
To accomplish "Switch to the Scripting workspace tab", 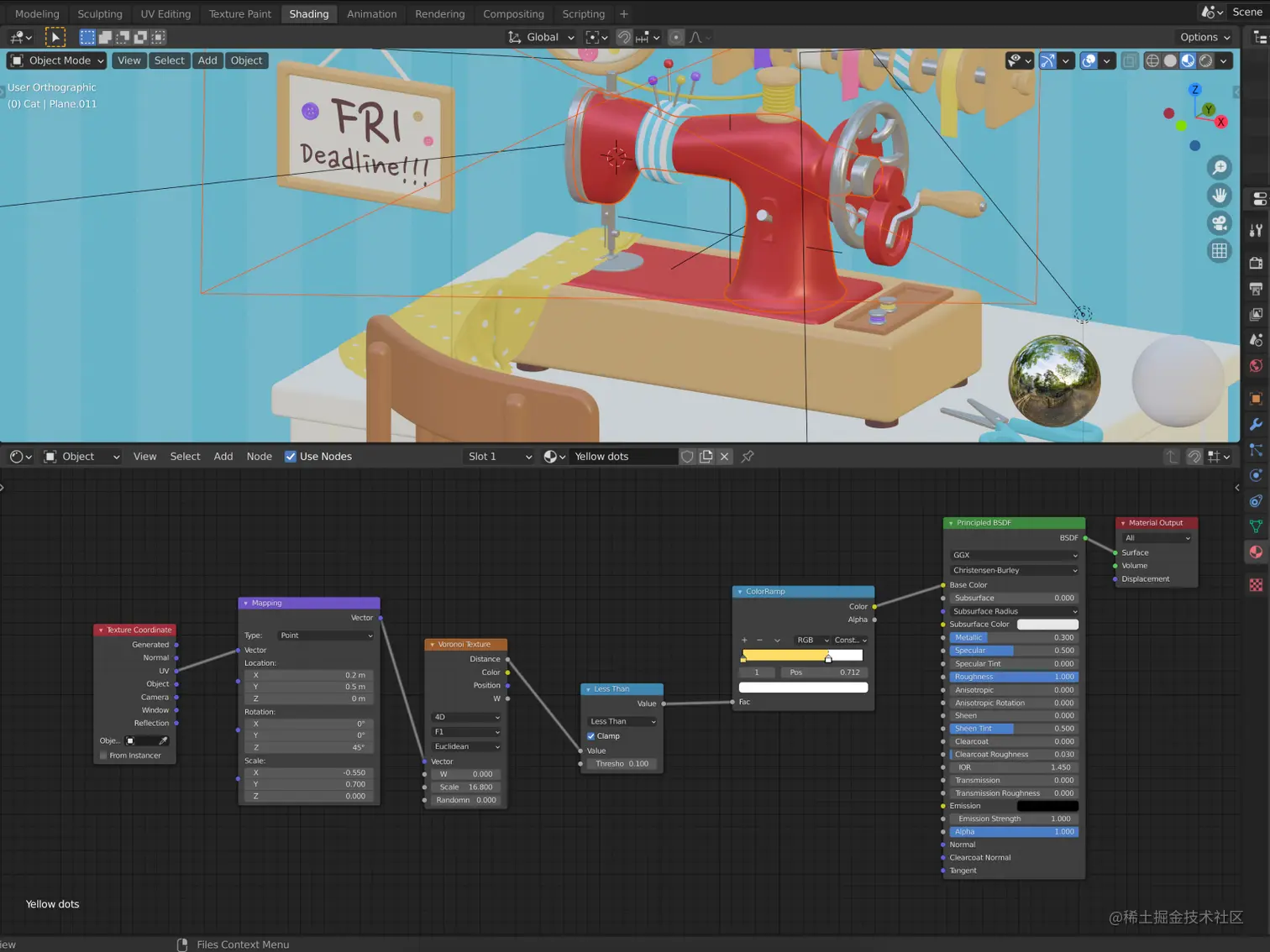I will point(583,13).
